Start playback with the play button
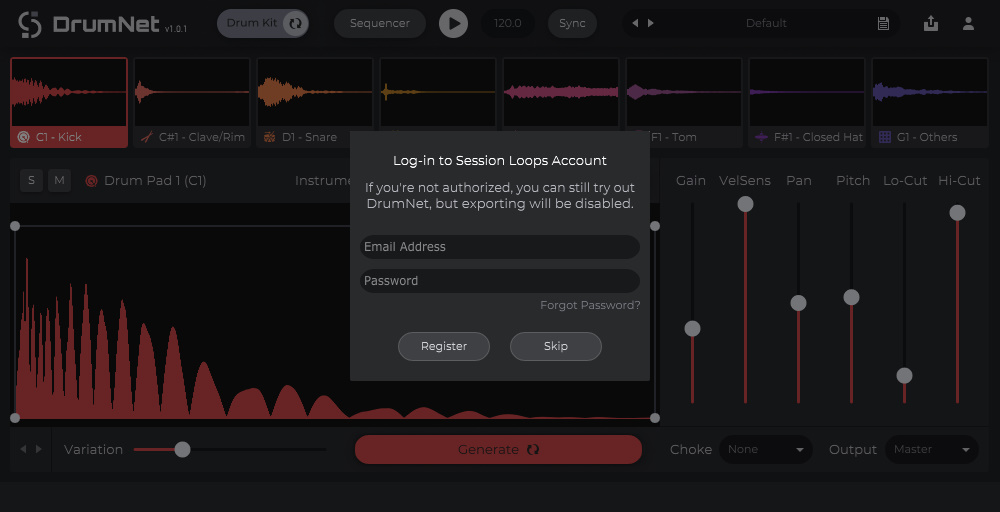 (453, 24)
